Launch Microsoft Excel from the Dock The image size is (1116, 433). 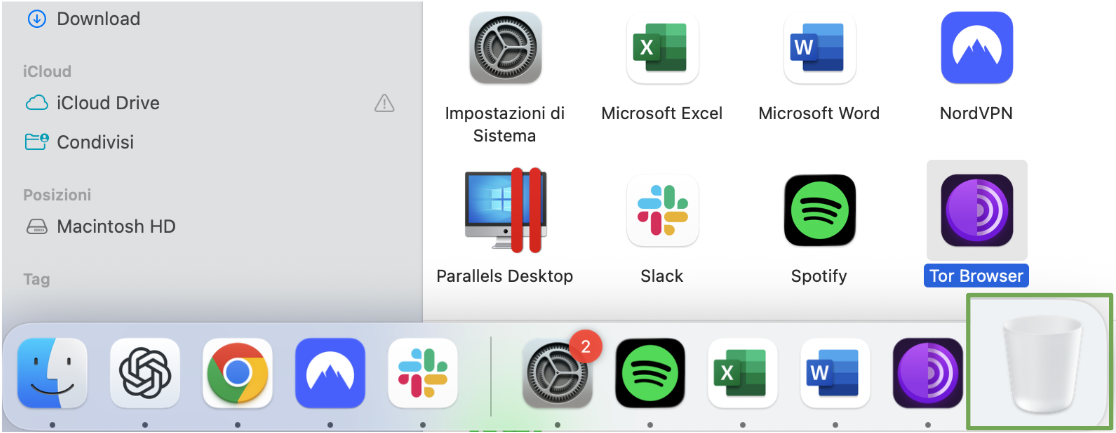coord(743,373)
